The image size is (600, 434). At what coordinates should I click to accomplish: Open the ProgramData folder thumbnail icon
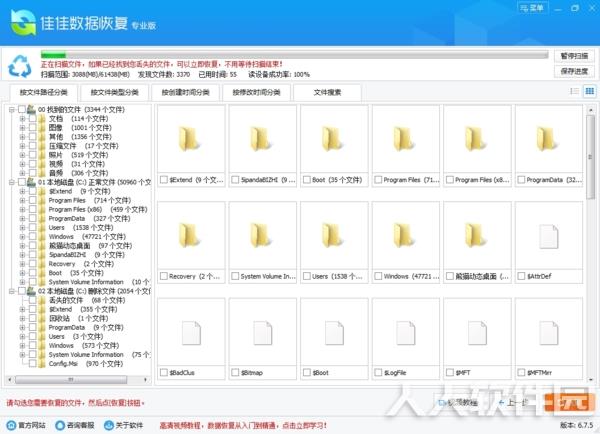coord(546,139)
